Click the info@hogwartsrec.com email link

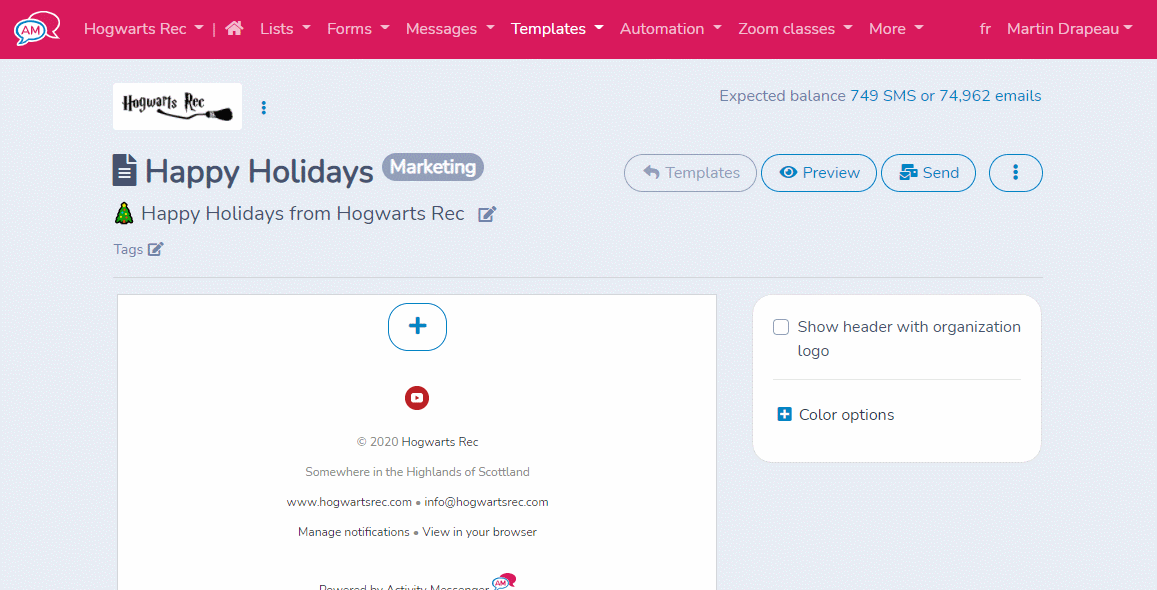coord(486,502)
